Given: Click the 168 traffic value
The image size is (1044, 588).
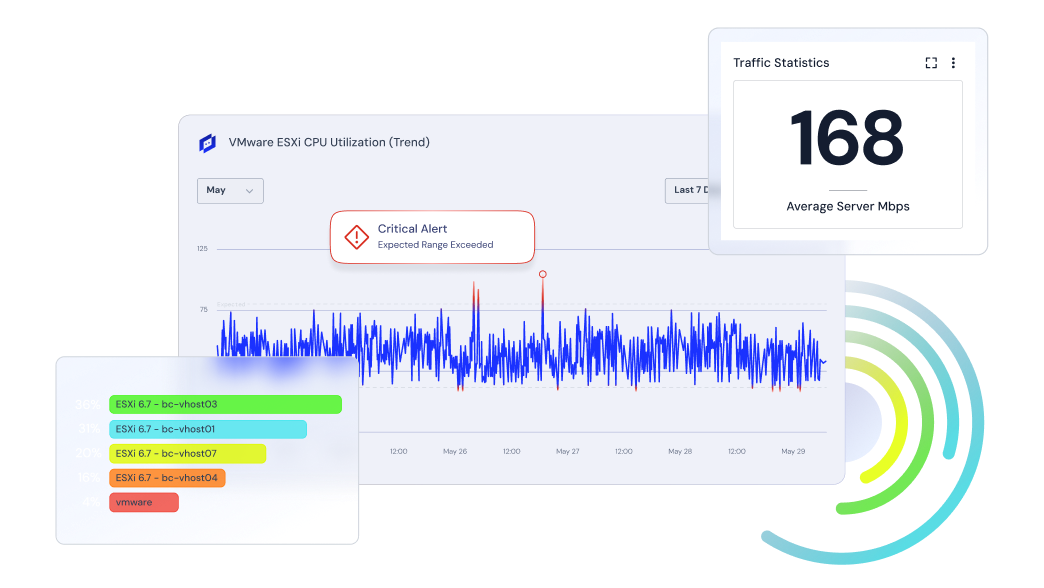Looking at the screenshot, I should pos(847,138).
